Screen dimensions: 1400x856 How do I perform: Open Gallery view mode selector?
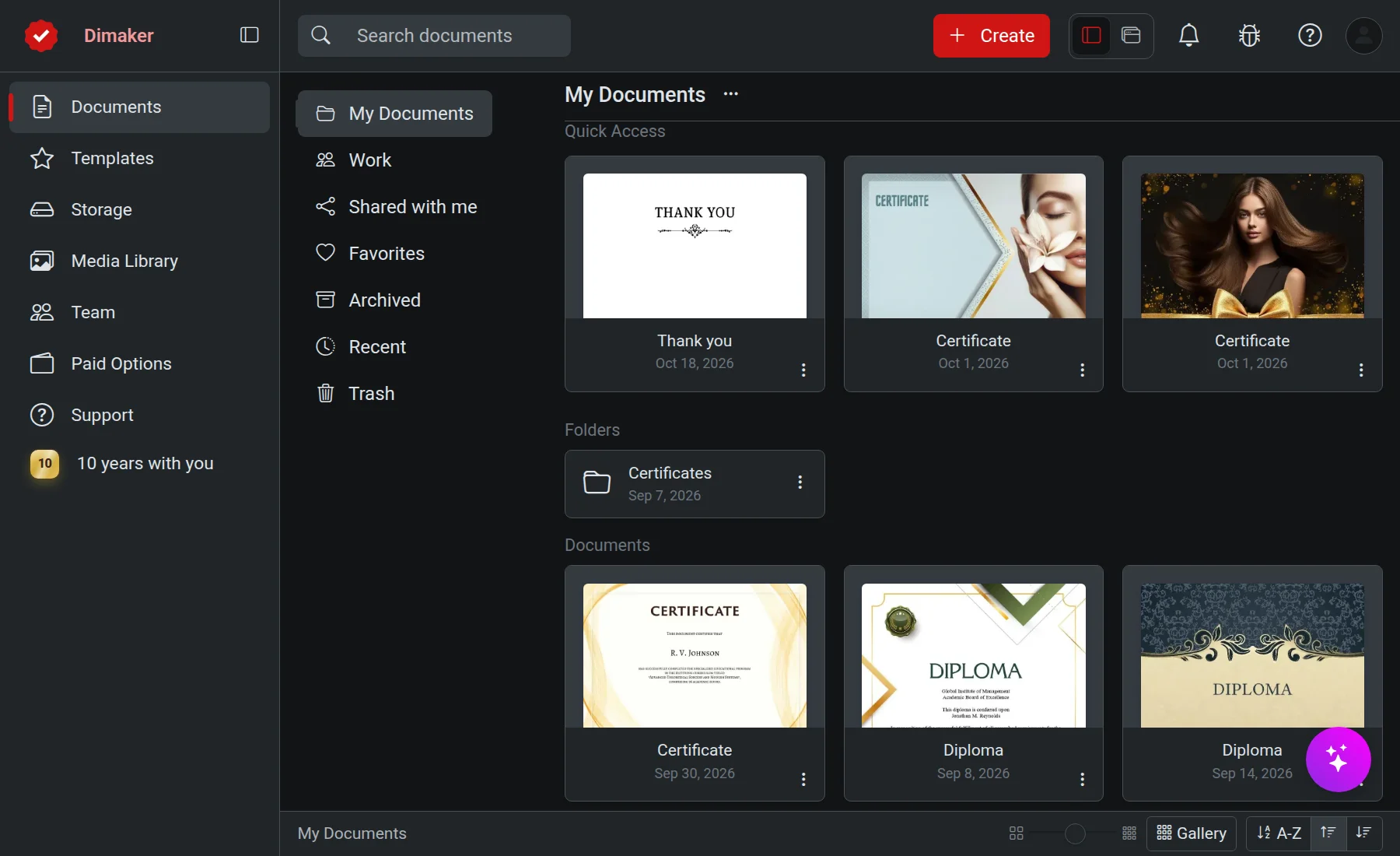(x=1191, y=833)
